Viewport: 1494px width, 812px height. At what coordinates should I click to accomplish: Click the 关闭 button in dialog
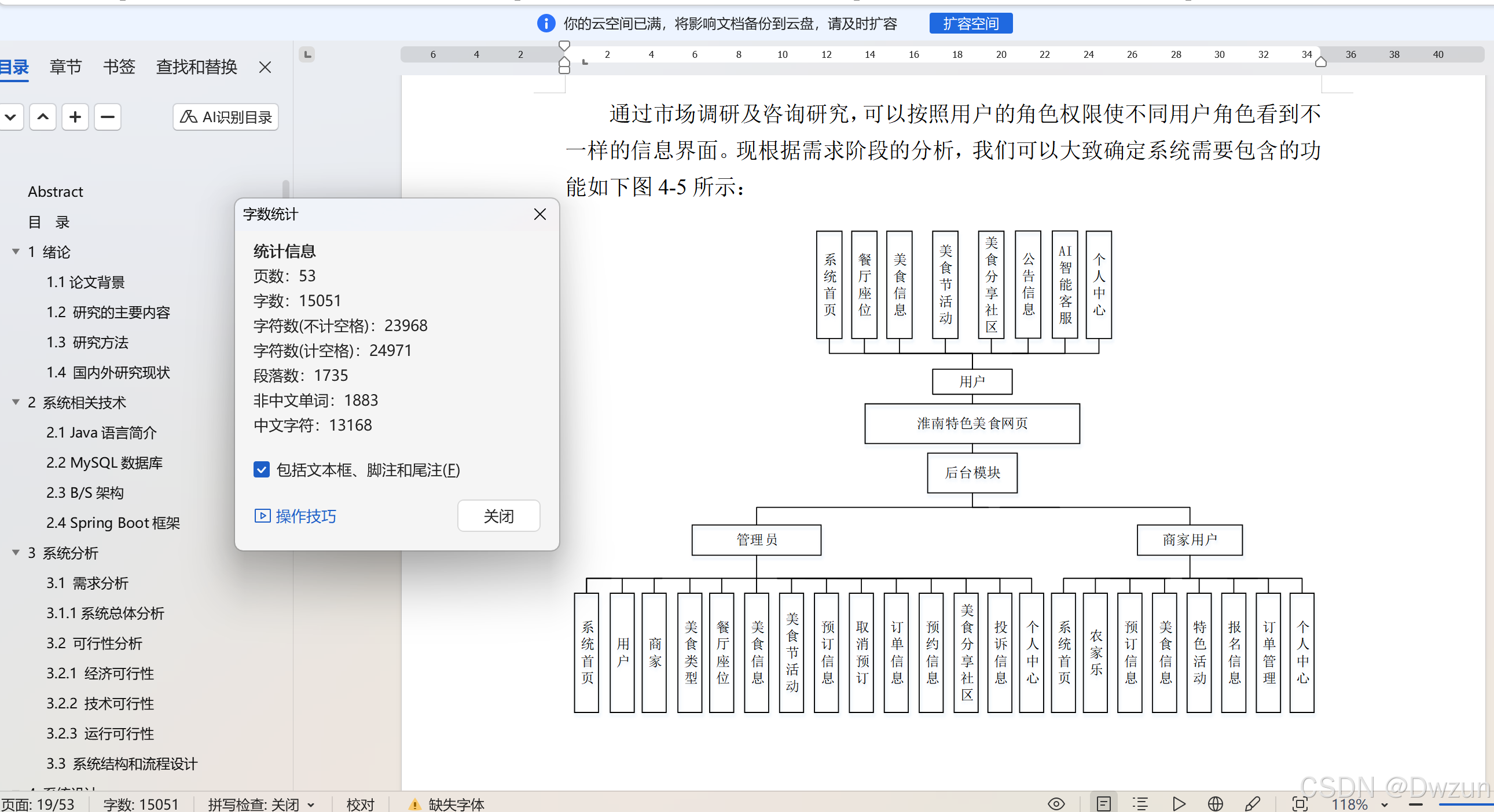click(499, 516)
